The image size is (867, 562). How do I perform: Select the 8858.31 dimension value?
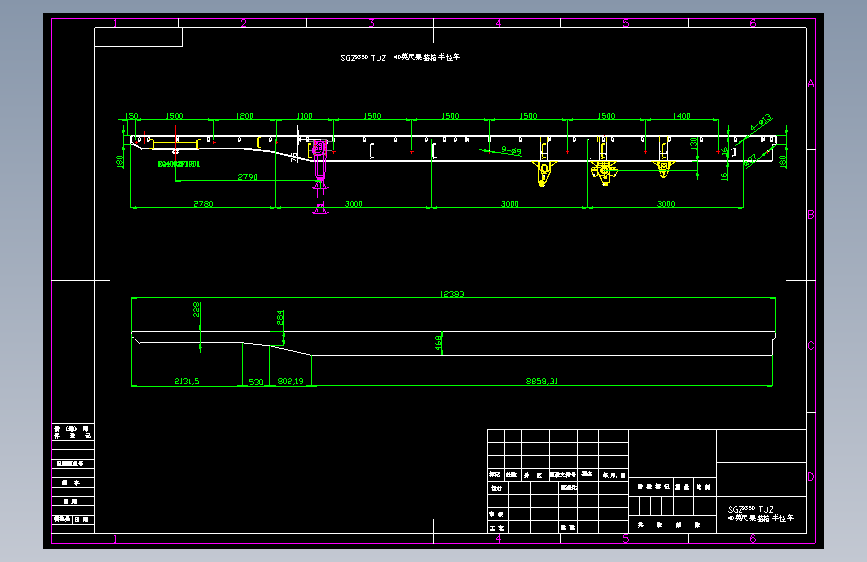pyautogui.click(x=541, y=381)
